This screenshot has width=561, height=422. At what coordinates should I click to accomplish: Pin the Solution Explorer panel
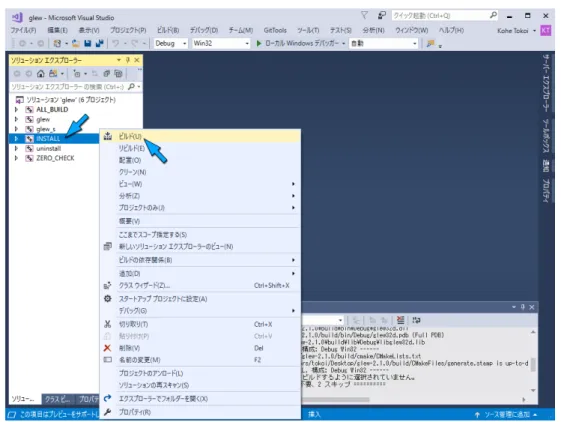coord(128,60)
